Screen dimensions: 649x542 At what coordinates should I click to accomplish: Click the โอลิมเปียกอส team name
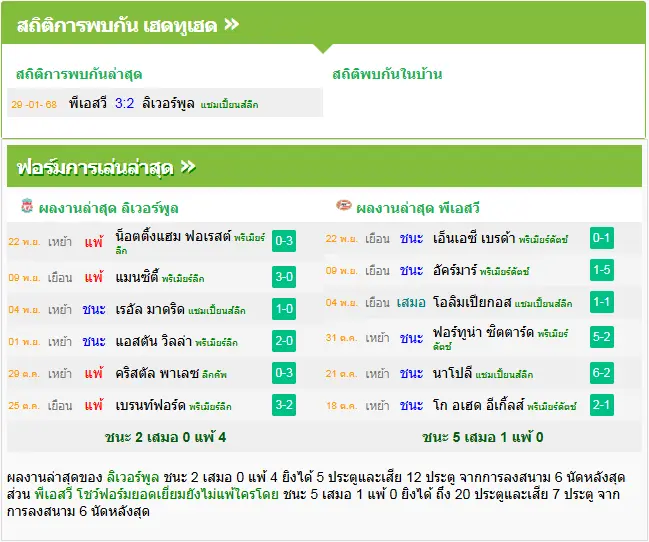472,302
